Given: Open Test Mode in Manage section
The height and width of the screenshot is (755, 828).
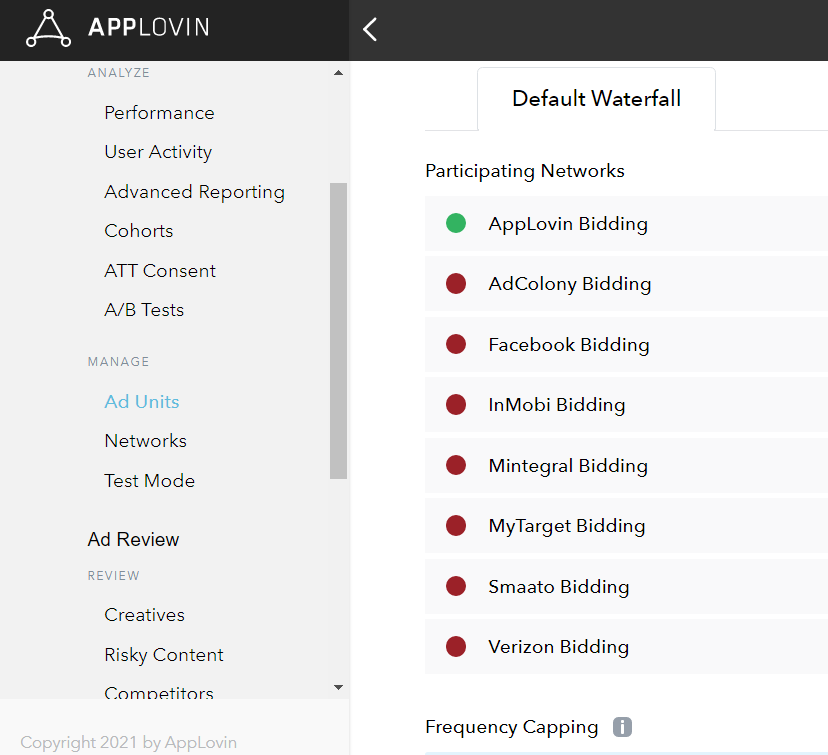Looking at the screenshot, I should [x=149, y=481].
